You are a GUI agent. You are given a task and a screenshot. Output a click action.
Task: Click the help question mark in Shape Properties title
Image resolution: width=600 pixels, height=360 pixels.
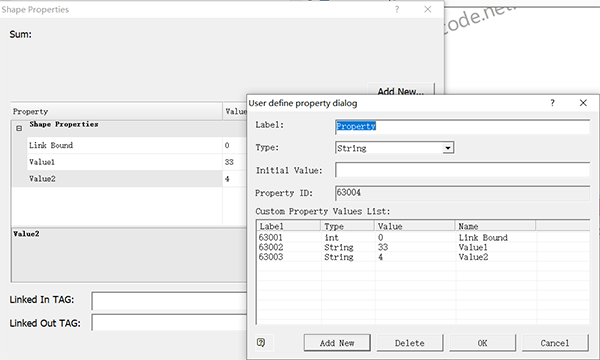pyautogui.click(x=397, y=9)
